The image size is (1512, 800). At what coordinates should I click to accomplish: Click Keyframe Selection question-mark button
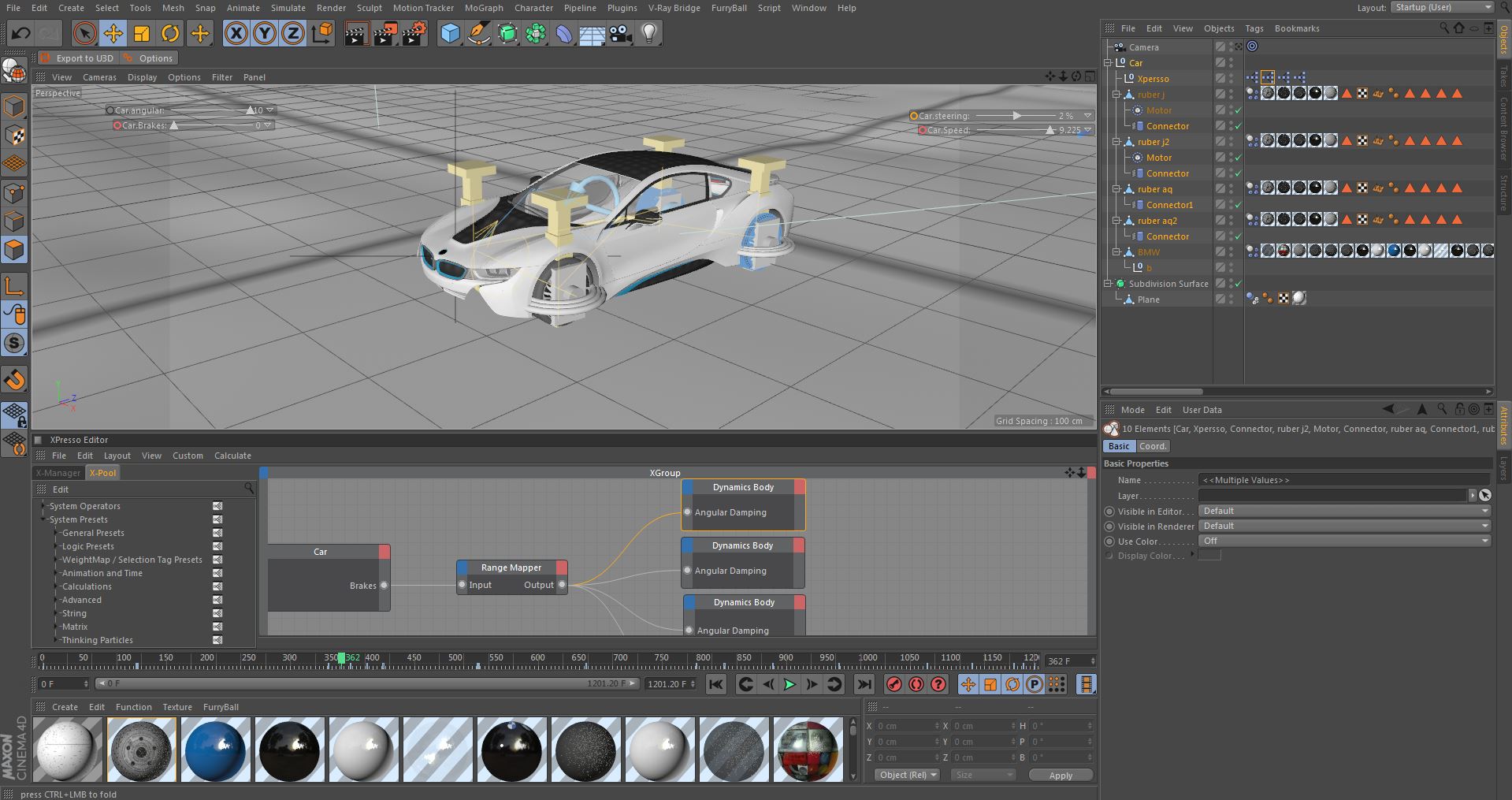938,684
